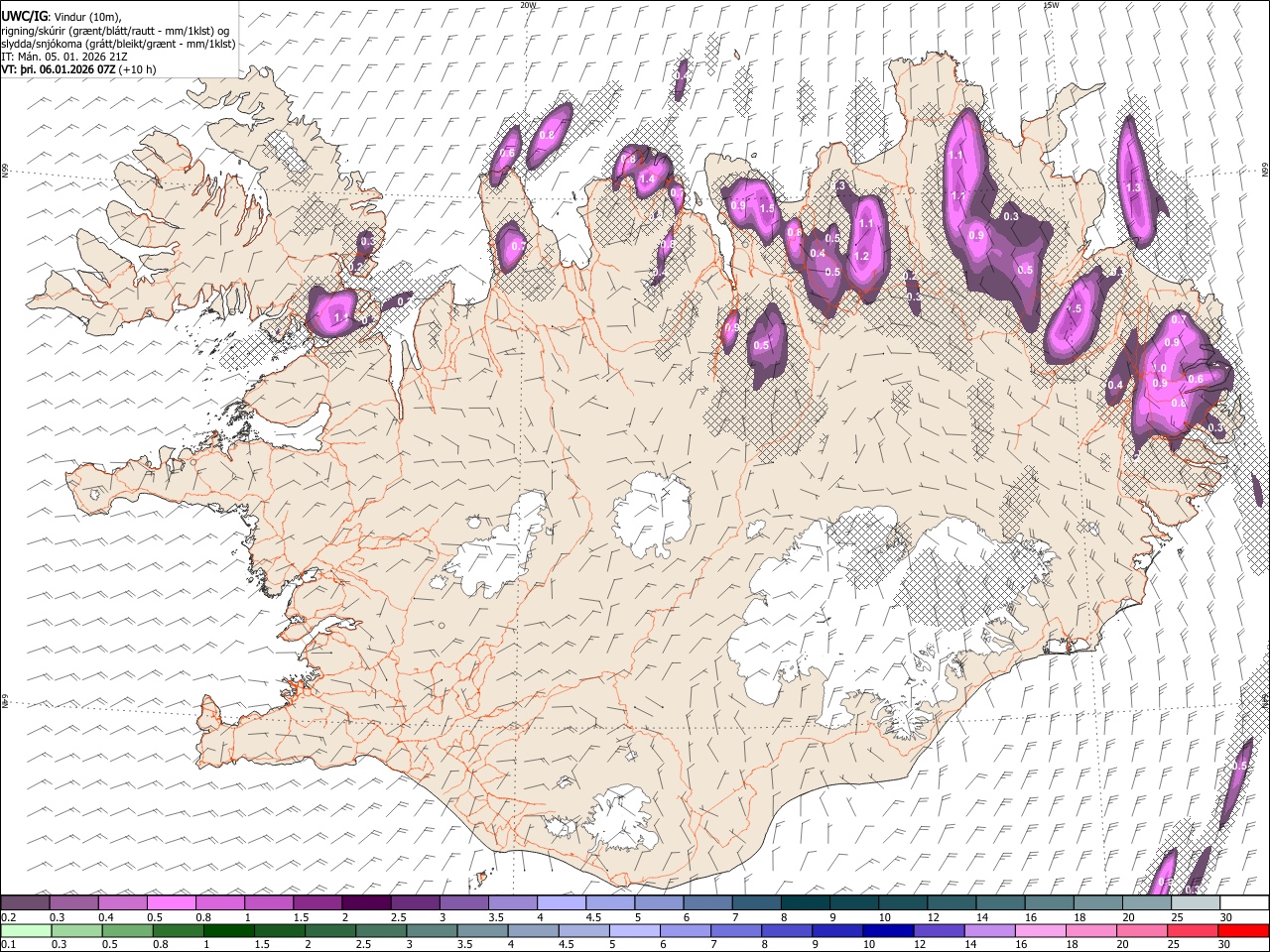Select the 0.3 swatch in purple snowfall scale
This screenshot has width=1270, height=952.
click(x=74, y=903)
